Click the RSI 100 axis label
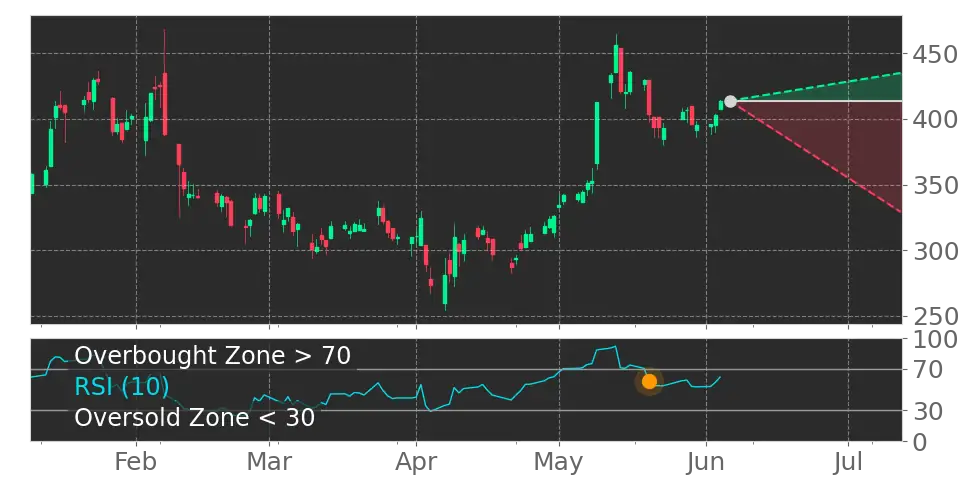 point(935,339)
